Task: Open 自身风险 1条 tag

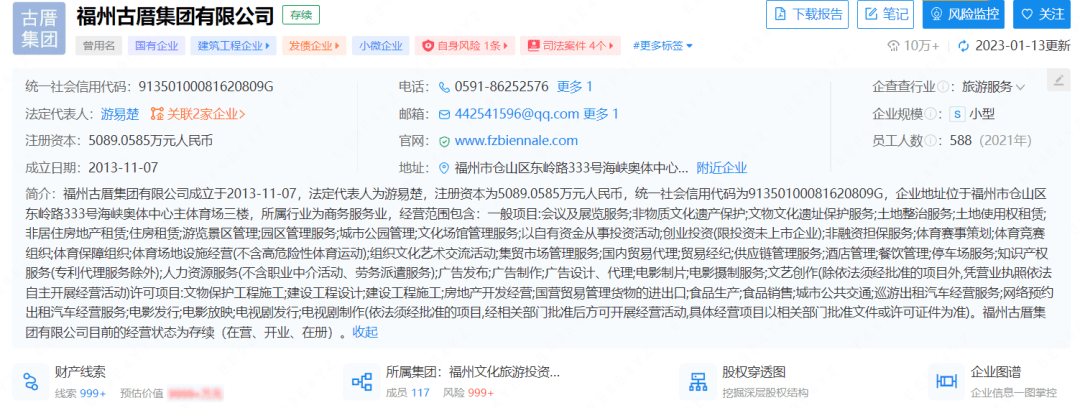Action: pyautogui.click(x=465, y=45)
